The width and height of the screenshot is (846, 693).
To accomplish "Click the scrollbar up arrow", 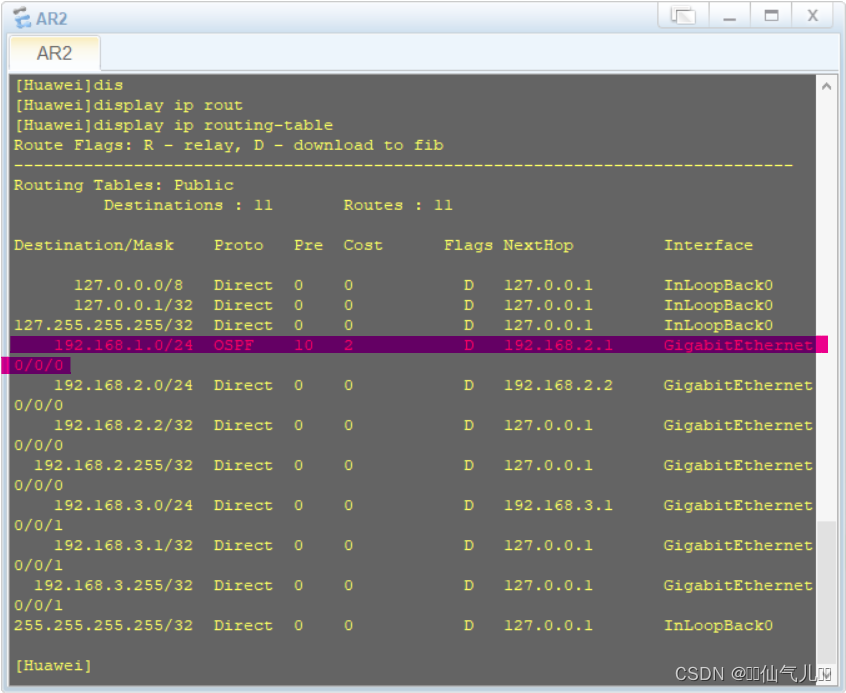I will tap(827, 86).
